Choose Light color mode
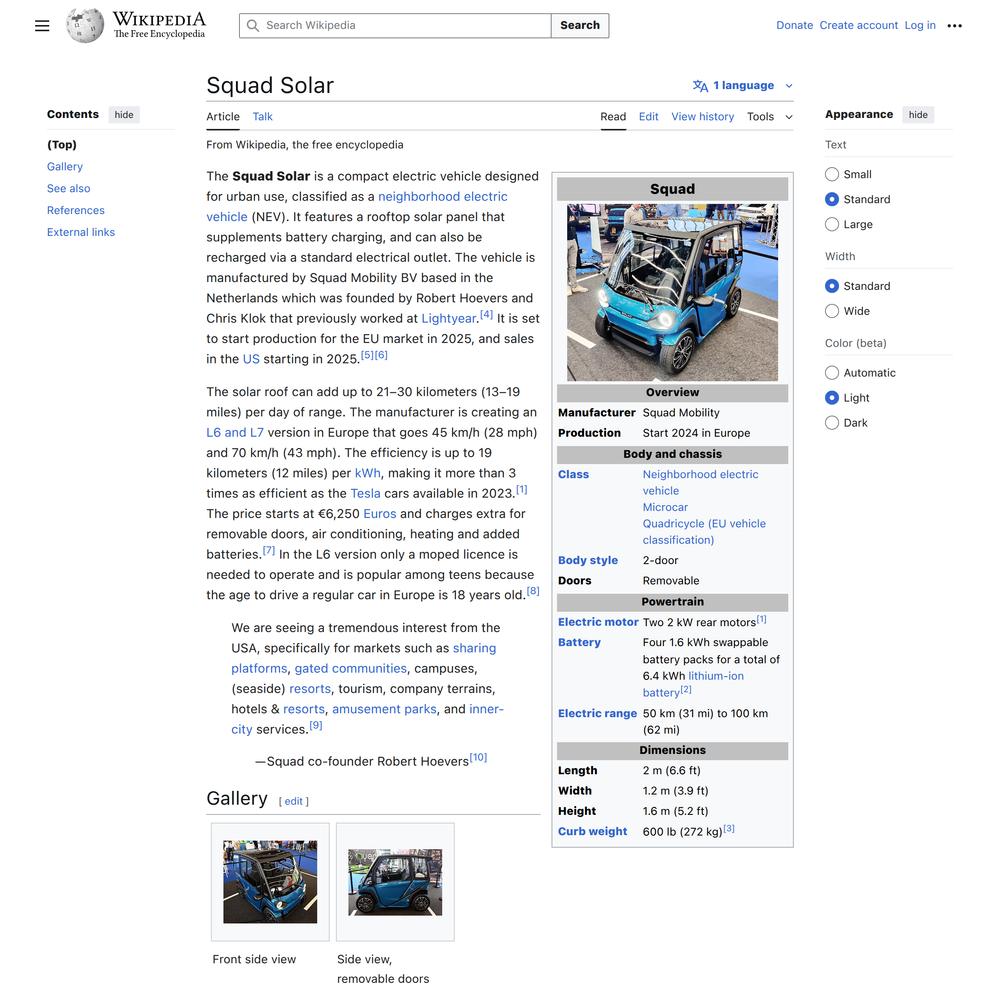1000x1000 pixels. coord(832,397)
